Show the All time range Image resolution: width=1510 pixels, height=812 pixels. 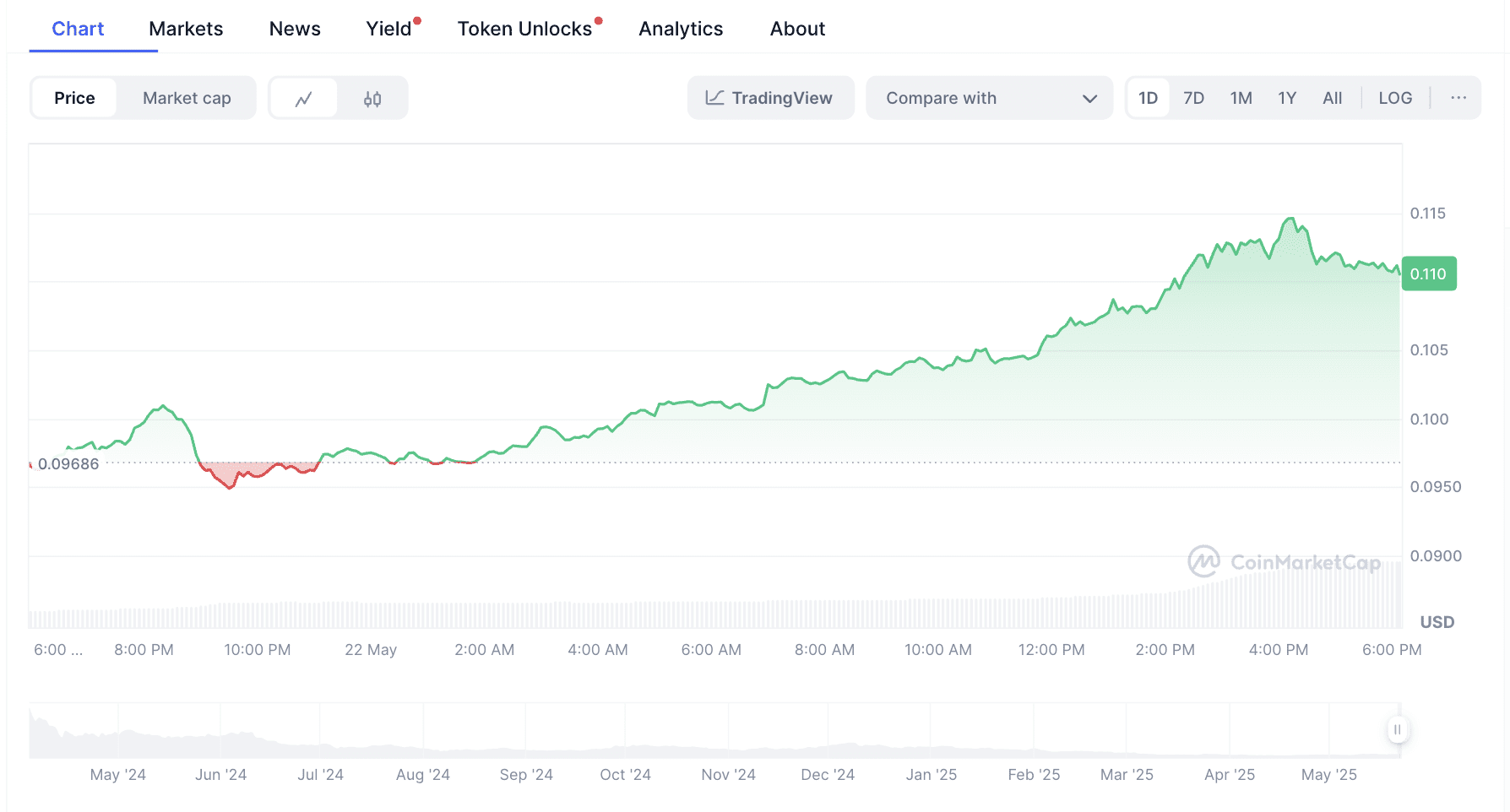click(x=1332, y=98)
